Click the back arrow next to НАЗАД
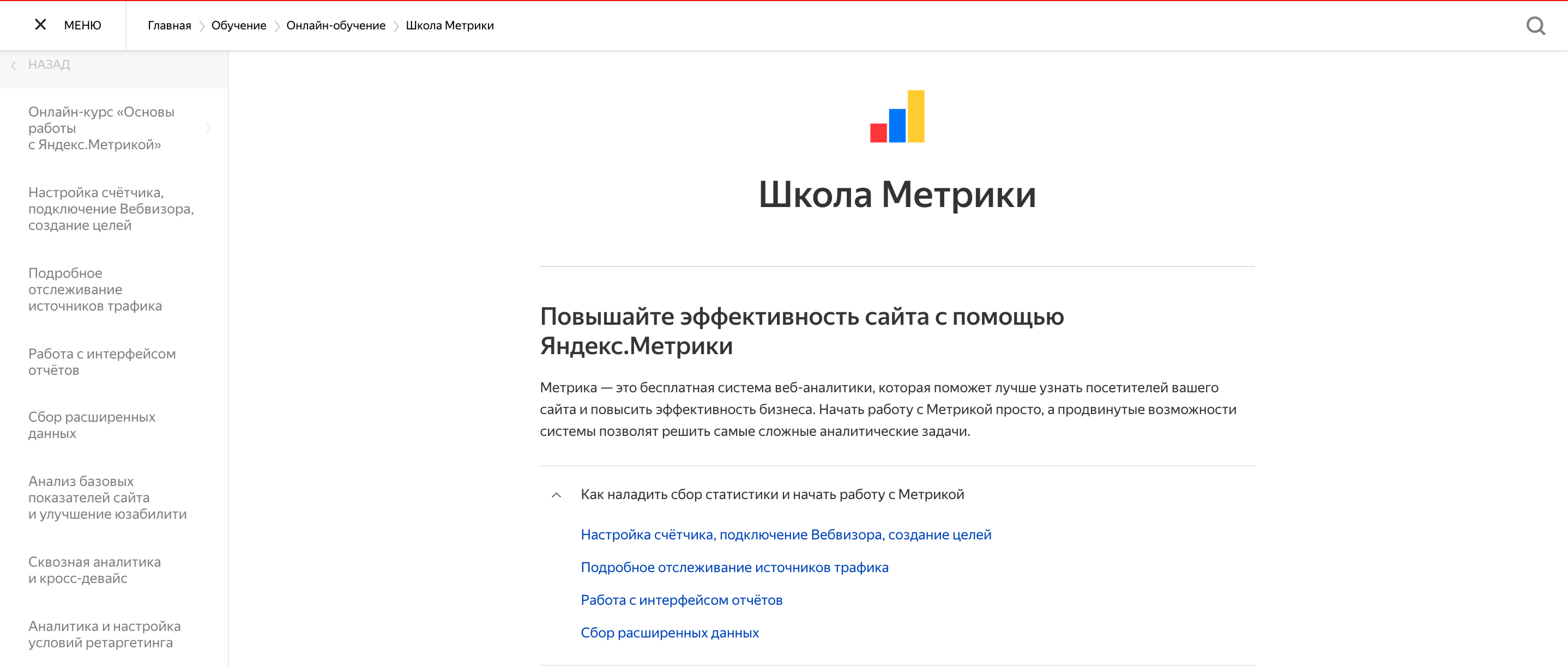 tap(14, 65)
